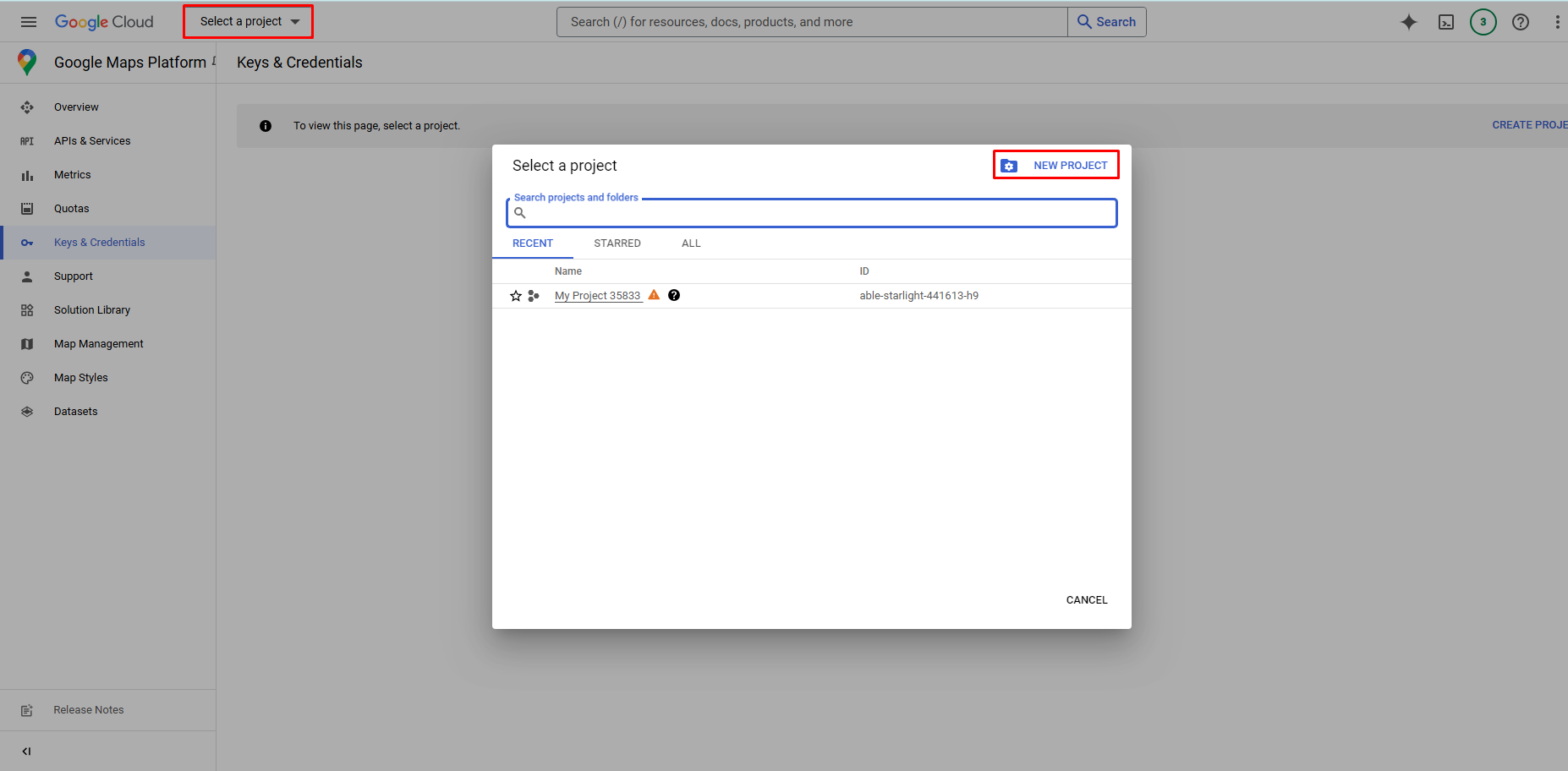Activate Cloud Shell terminal icon
This screenshot has width=1568, height=771.
(x=1446, y=22)
